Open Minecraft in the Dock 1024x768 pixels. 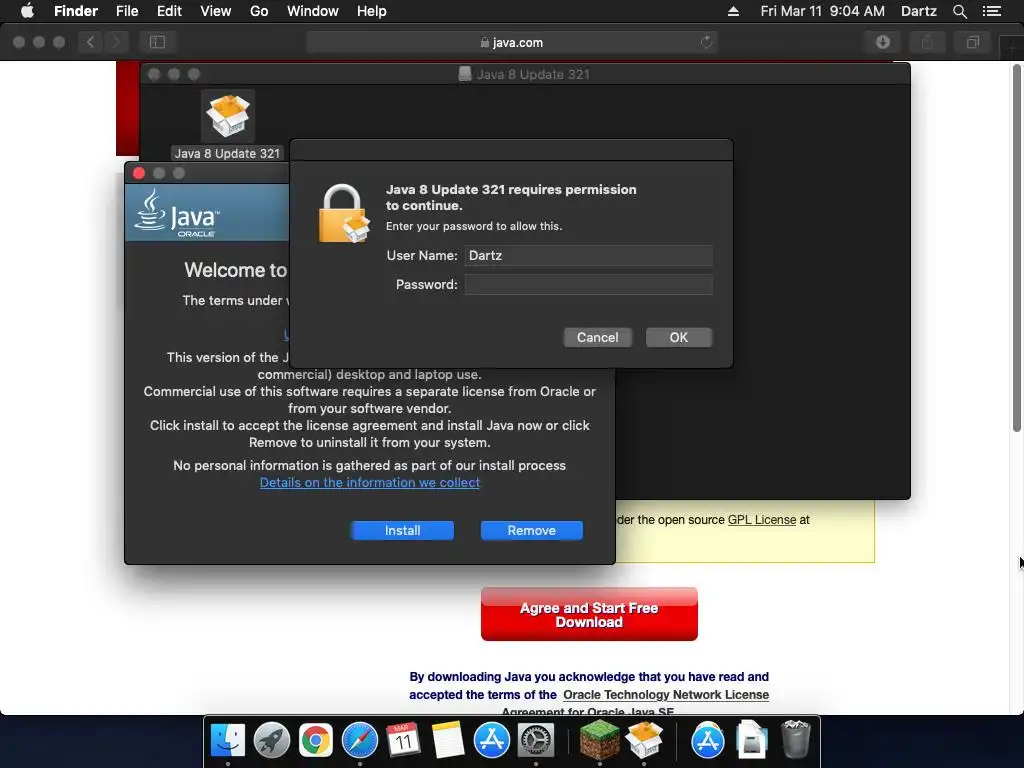click(x=600, y=741)
